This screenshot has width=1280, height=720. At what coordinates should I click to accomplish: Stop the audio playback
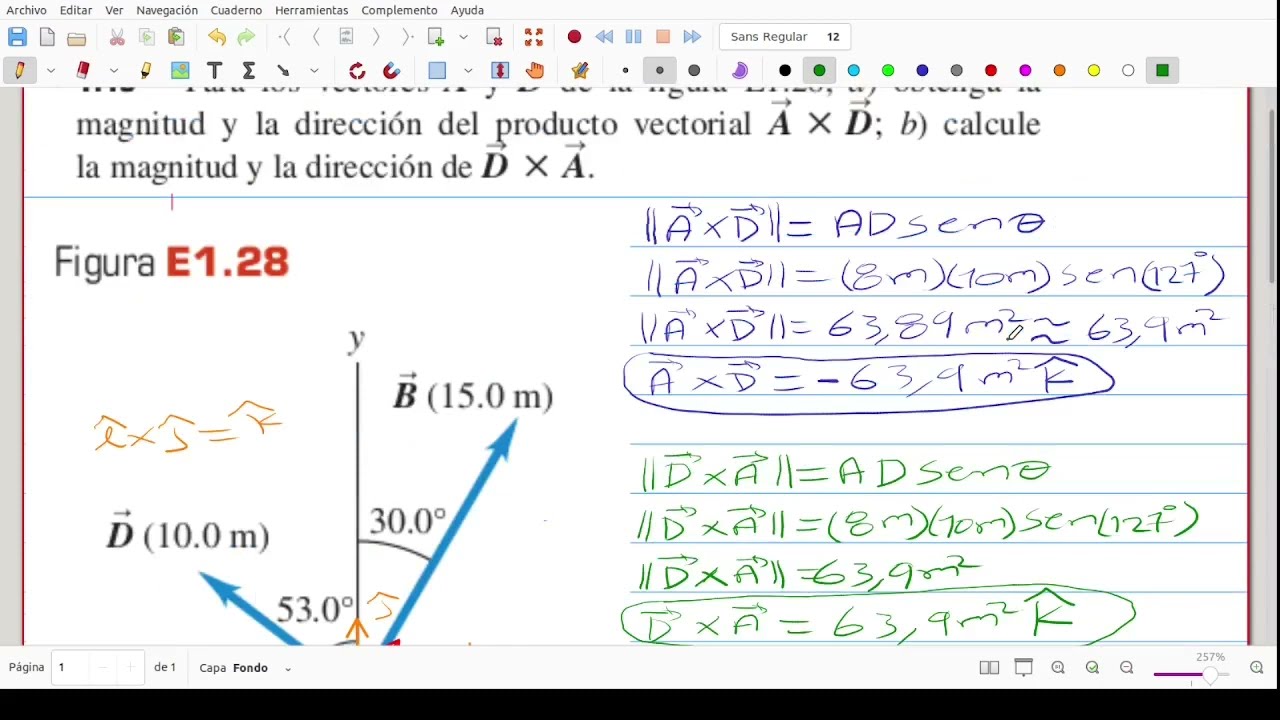pyautogui.click(x=662, y=37)
